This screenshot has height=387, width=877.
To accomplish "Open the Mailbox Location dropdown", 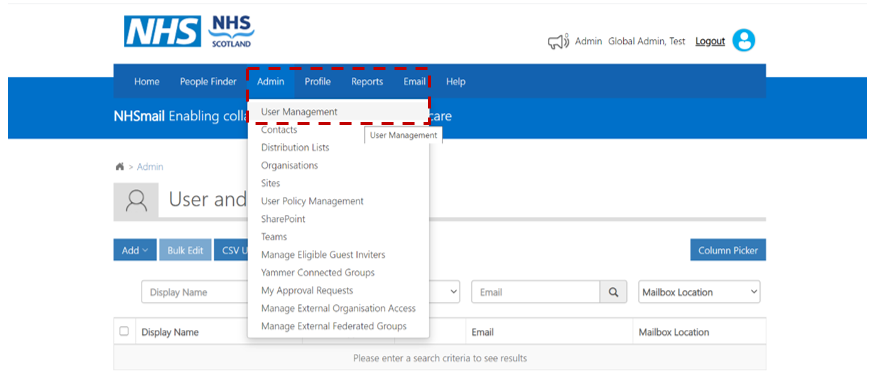I will tap(699, 292).
